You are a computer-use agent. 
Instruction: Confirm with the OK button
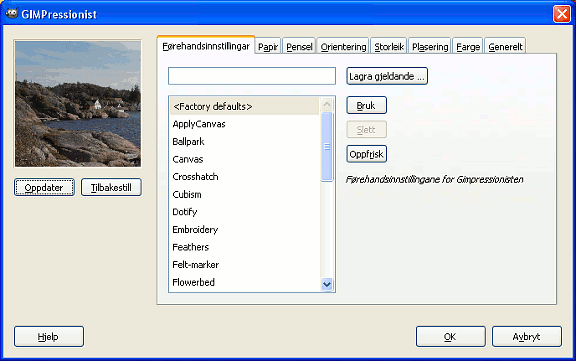pos(450,336)
